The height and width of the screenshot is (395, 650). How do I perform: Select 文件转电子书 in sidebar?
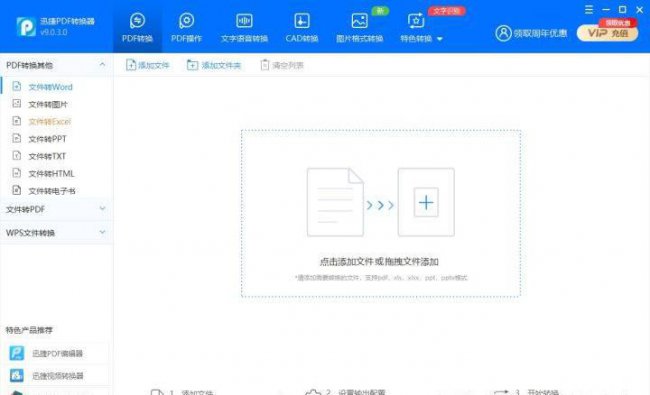click(x=57, y=191)
